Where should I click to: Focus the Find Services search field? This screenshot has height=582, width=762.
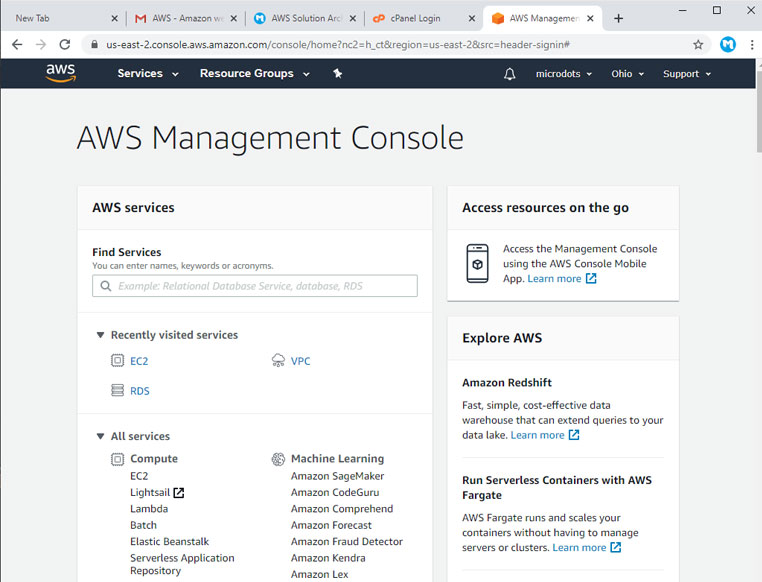pyautogui.click(x=255, y=286)
